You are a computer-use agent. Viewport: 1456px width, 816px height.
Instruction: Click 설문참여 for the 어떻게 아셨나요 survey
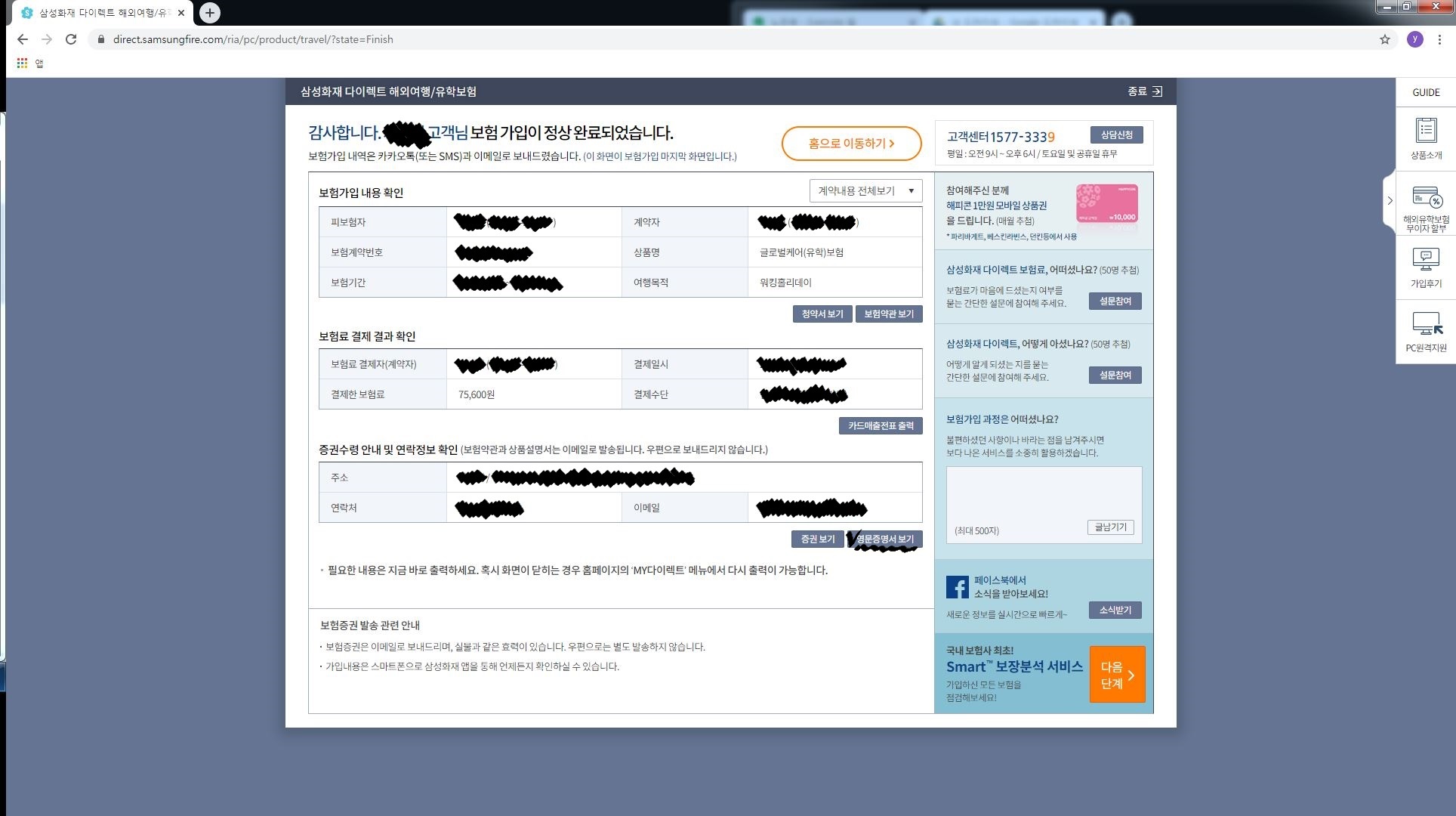[1115, 376]
